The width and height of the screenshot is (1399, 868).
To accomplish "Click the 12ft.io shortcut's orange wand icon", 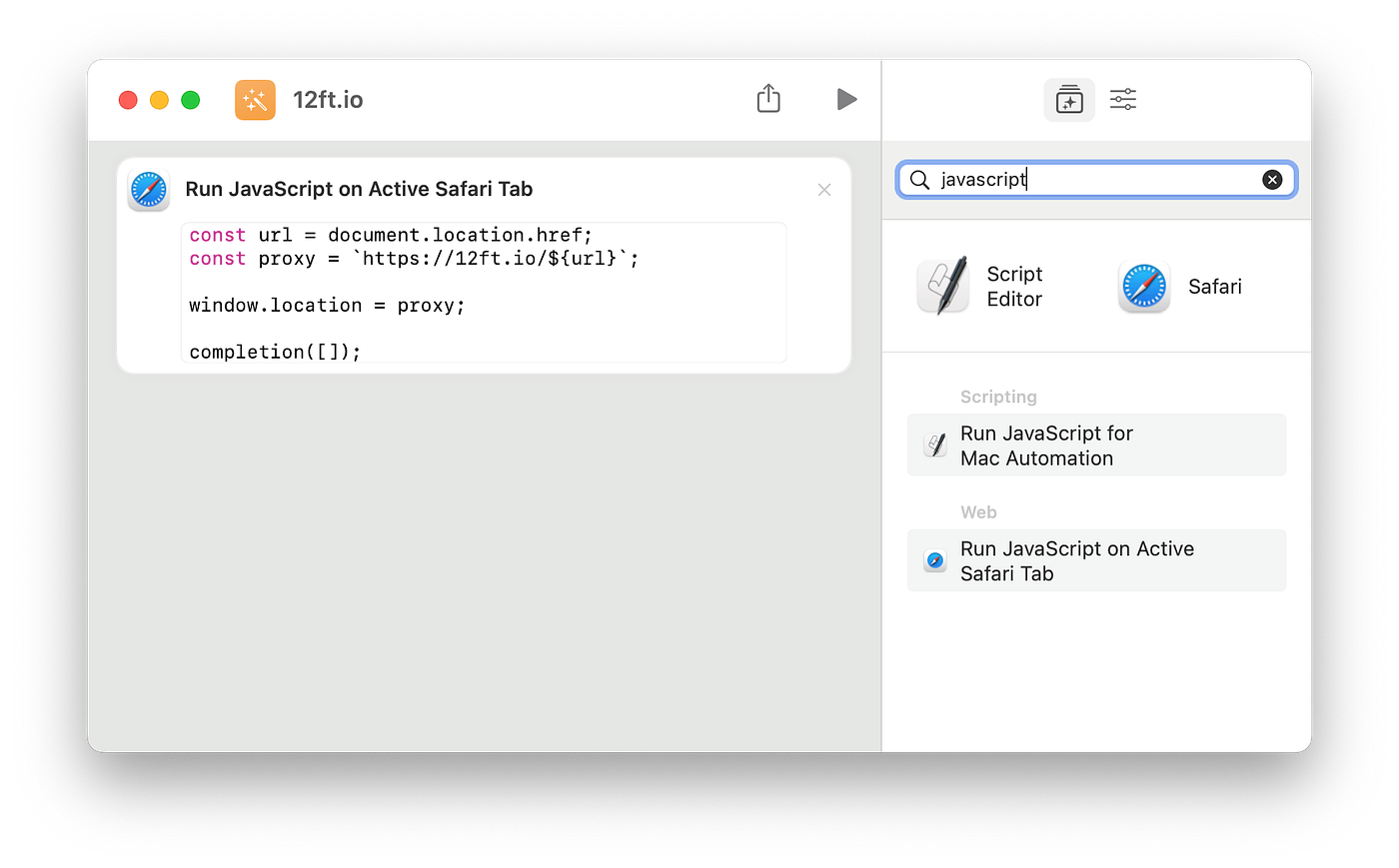I will click(255, 99).
